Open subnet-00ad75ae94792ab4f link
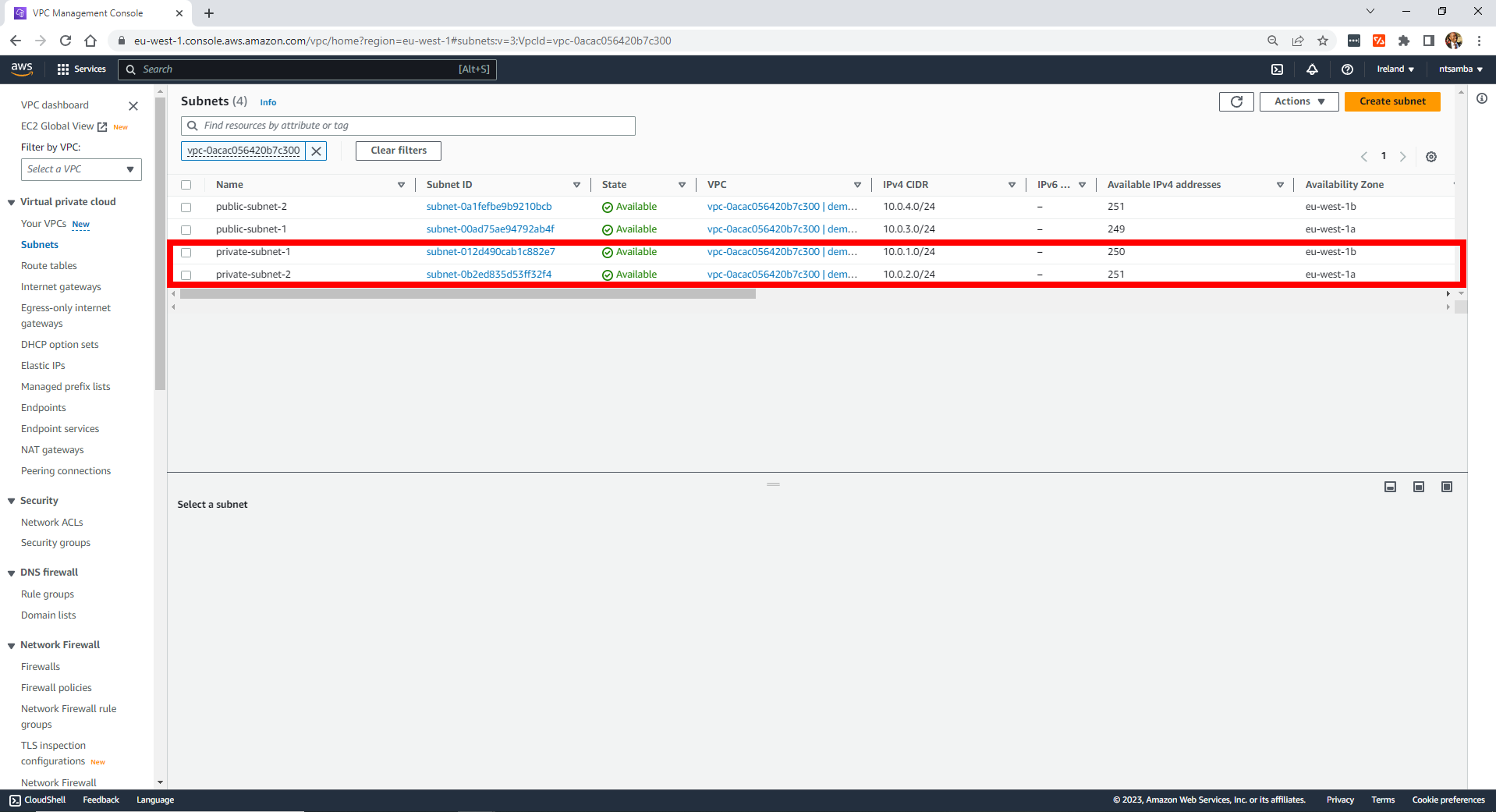1496x812 pixels. click(490, 229)
